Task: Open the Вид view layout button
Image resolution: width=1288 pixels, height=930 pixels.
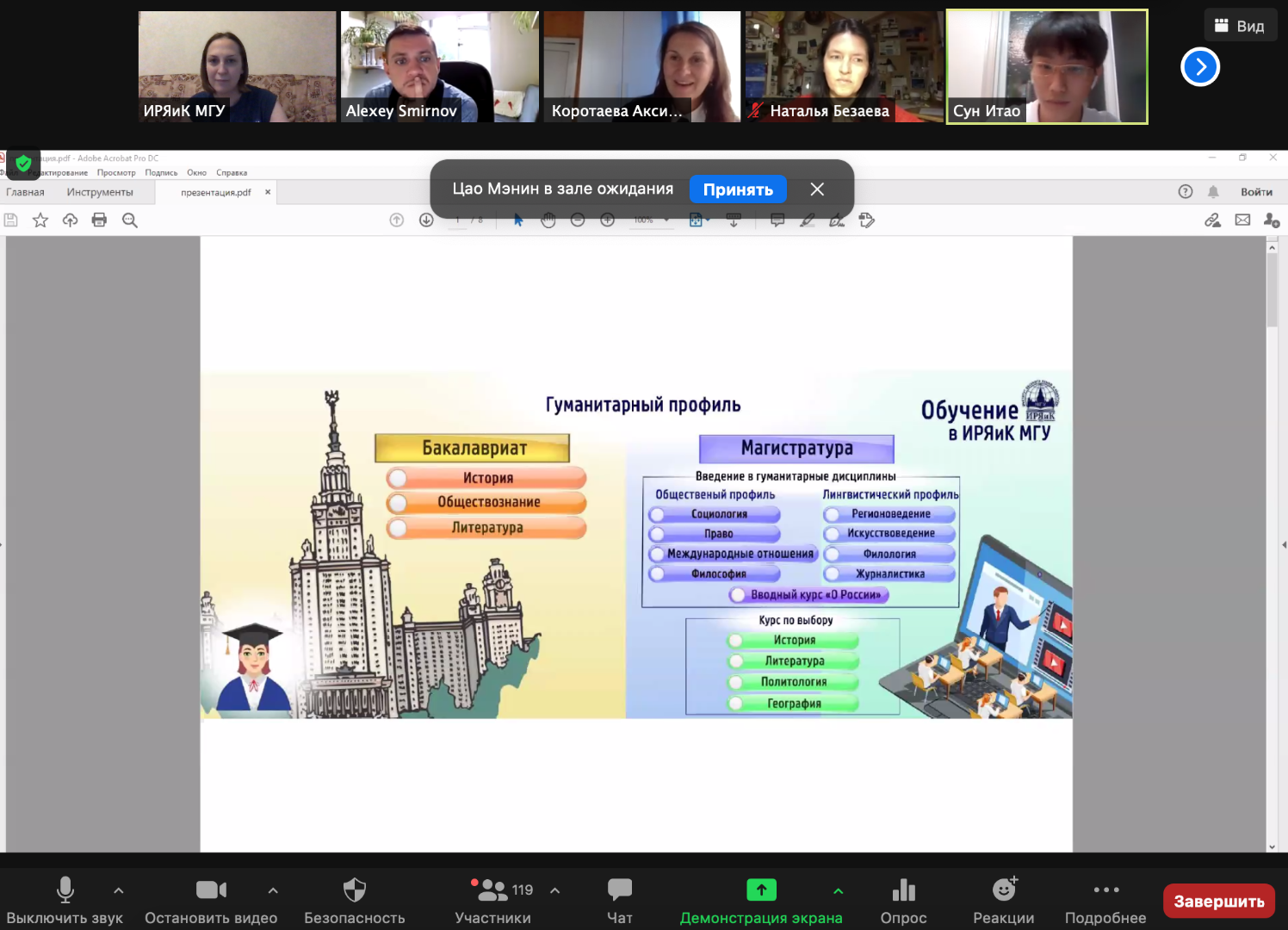Action: coord(1240,26)
